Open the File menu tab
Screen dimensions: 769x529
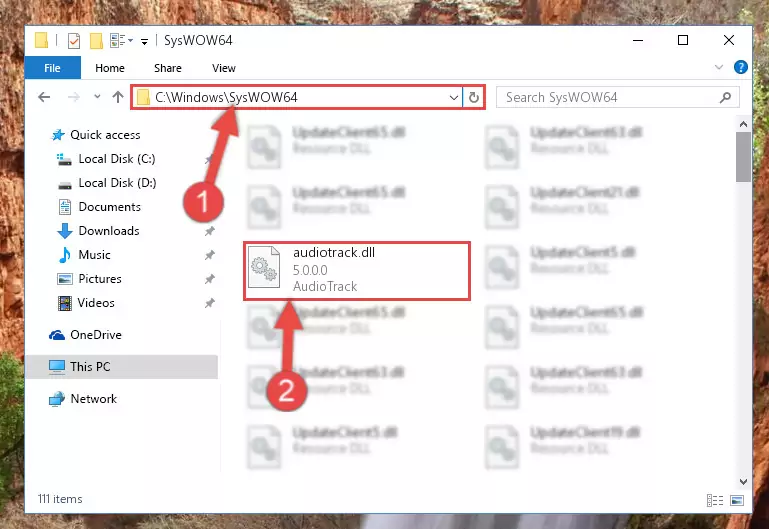(52, 68)
